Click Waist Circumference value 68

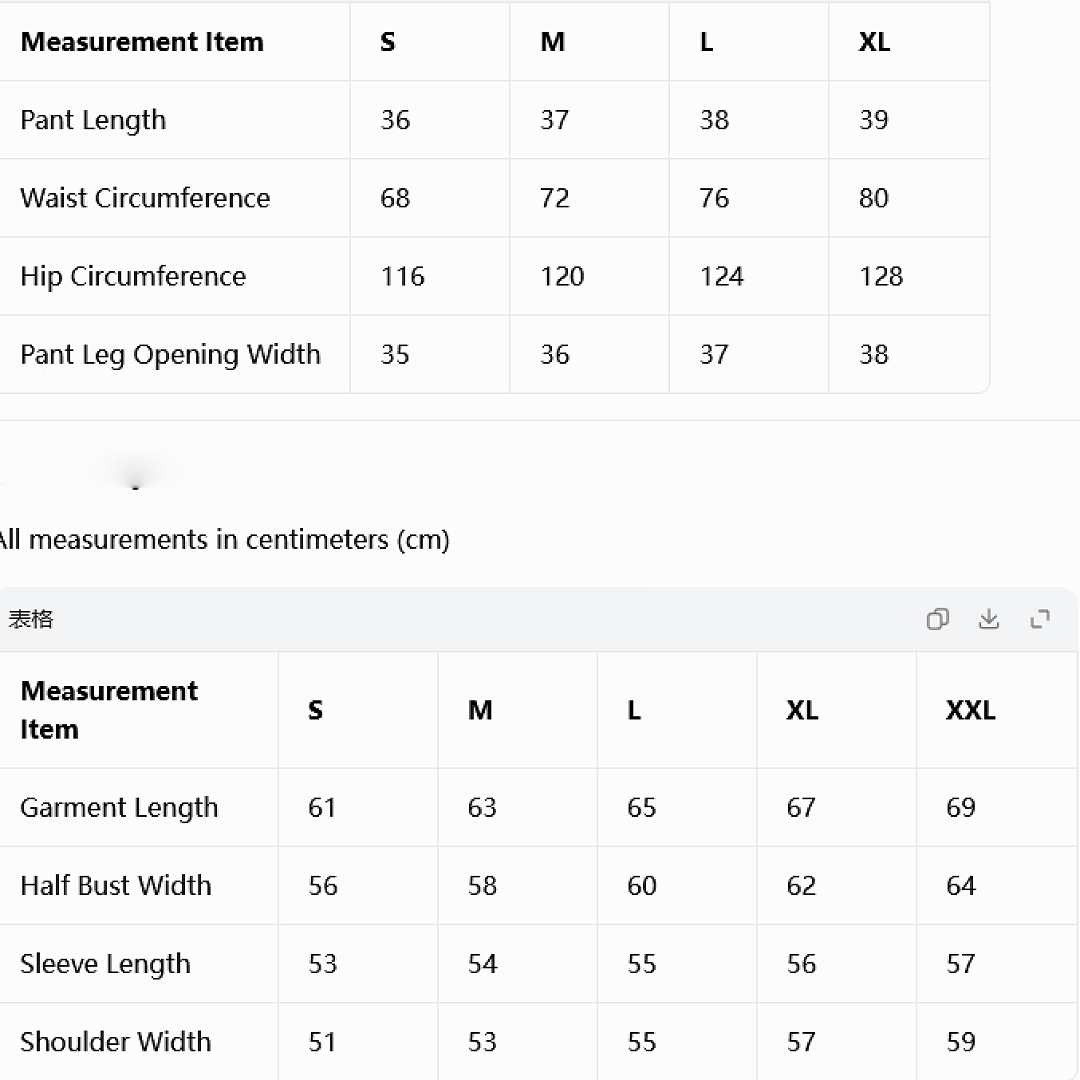[x=395, y=198]
